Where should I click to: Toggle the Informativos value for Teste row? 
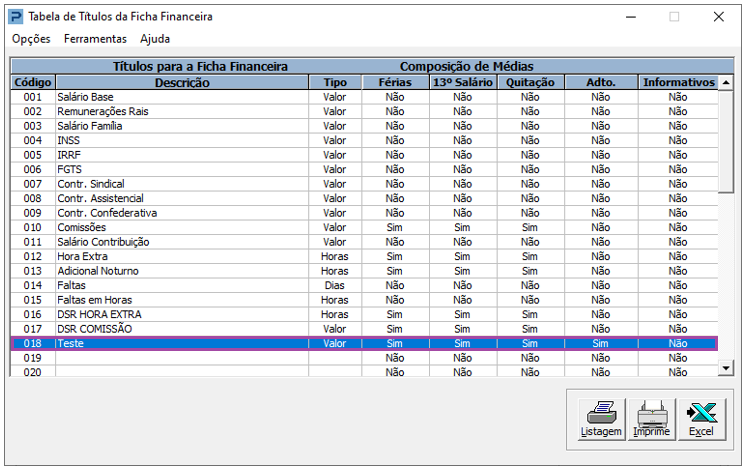point(678,343)
